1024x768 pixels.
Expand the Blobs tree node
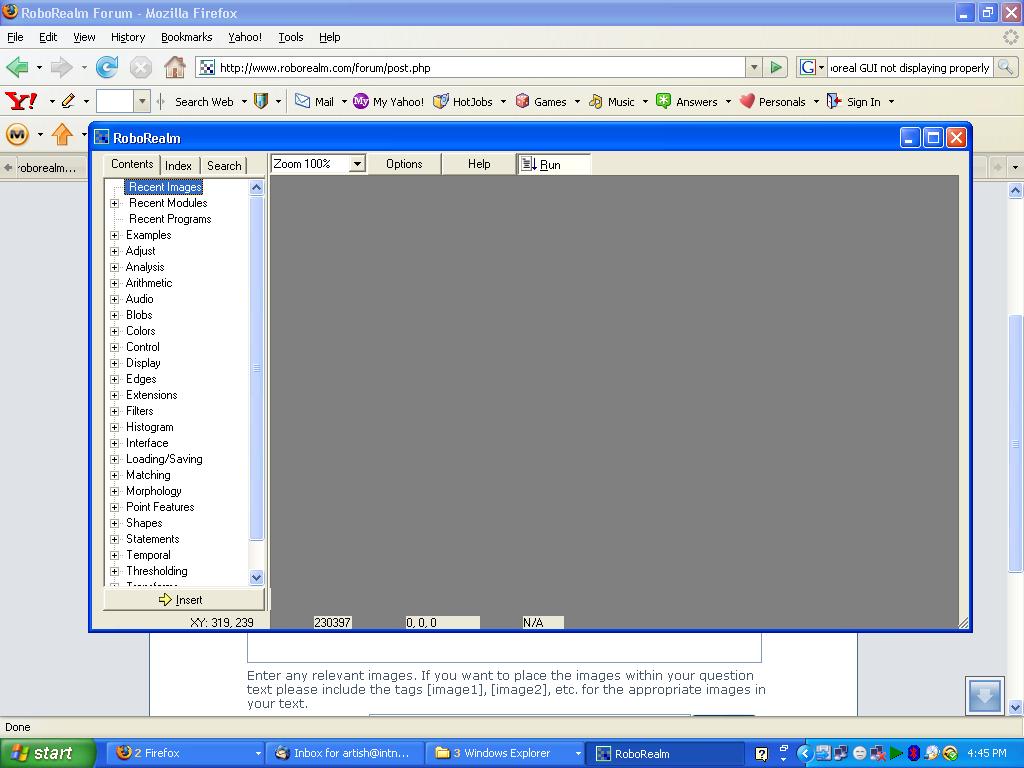click(x=115, y=315)
